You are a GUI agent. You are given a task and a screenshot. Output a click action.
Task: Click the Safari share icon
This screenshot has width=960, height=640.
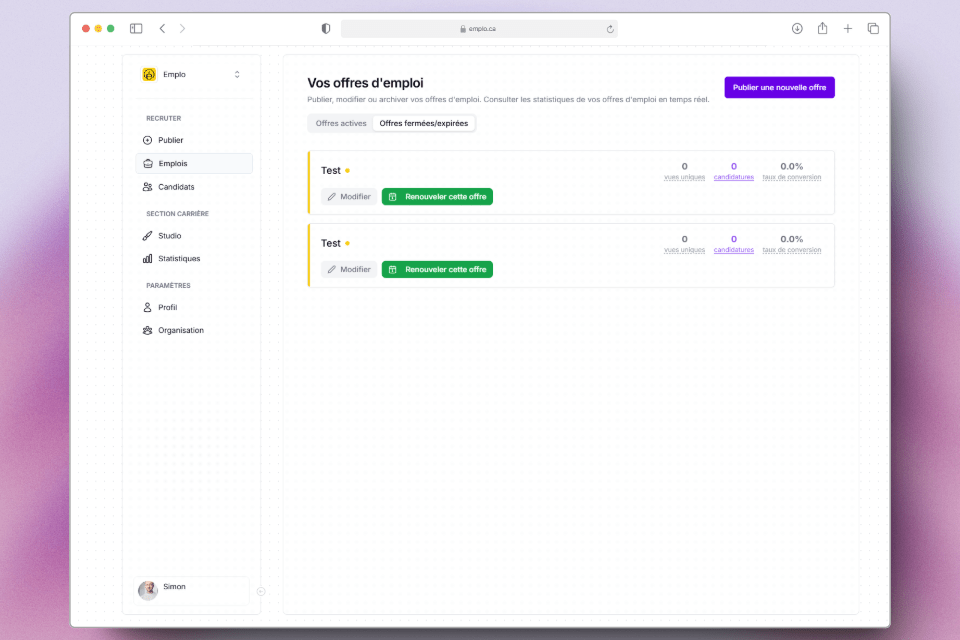click(x=822, y=29)
